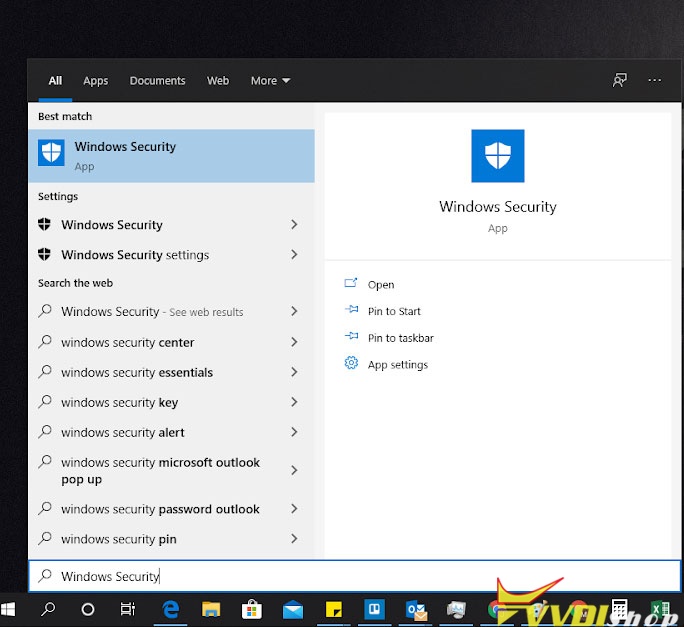This screenshot has height=627, width=684.
Task: Click Pin to taskbar
Action: pyautogui.click(x=400, y=338)
